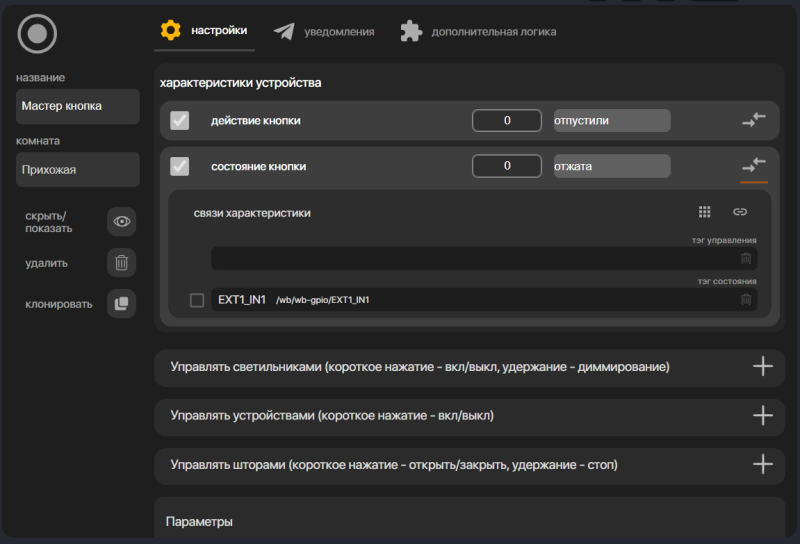Viewport: 800px width, 544px height.
Task: Switch to the уведомления tab
Action: (x=324, y=32)
